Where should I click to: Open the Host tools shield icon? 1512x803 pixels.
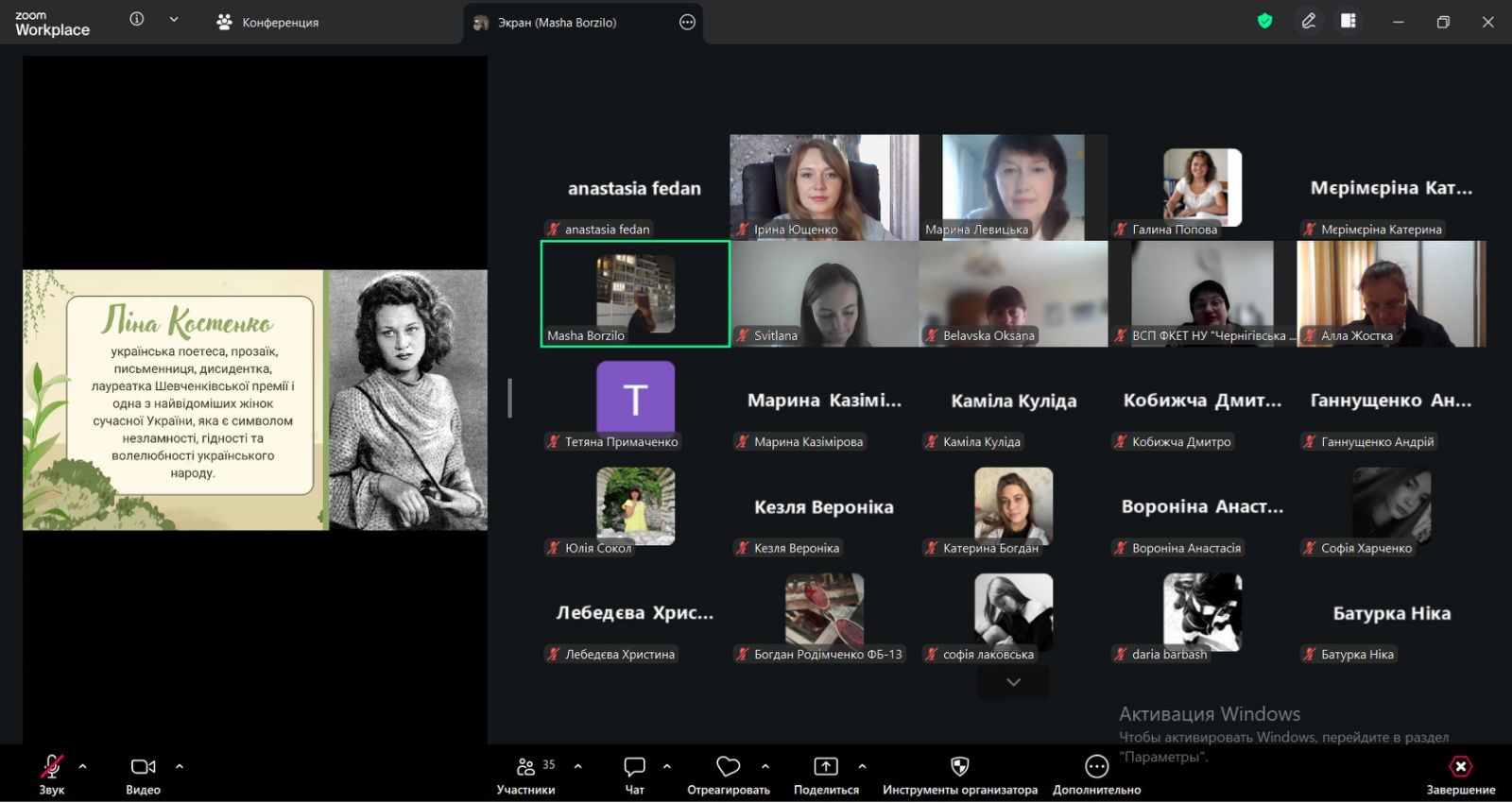(959, 766)
